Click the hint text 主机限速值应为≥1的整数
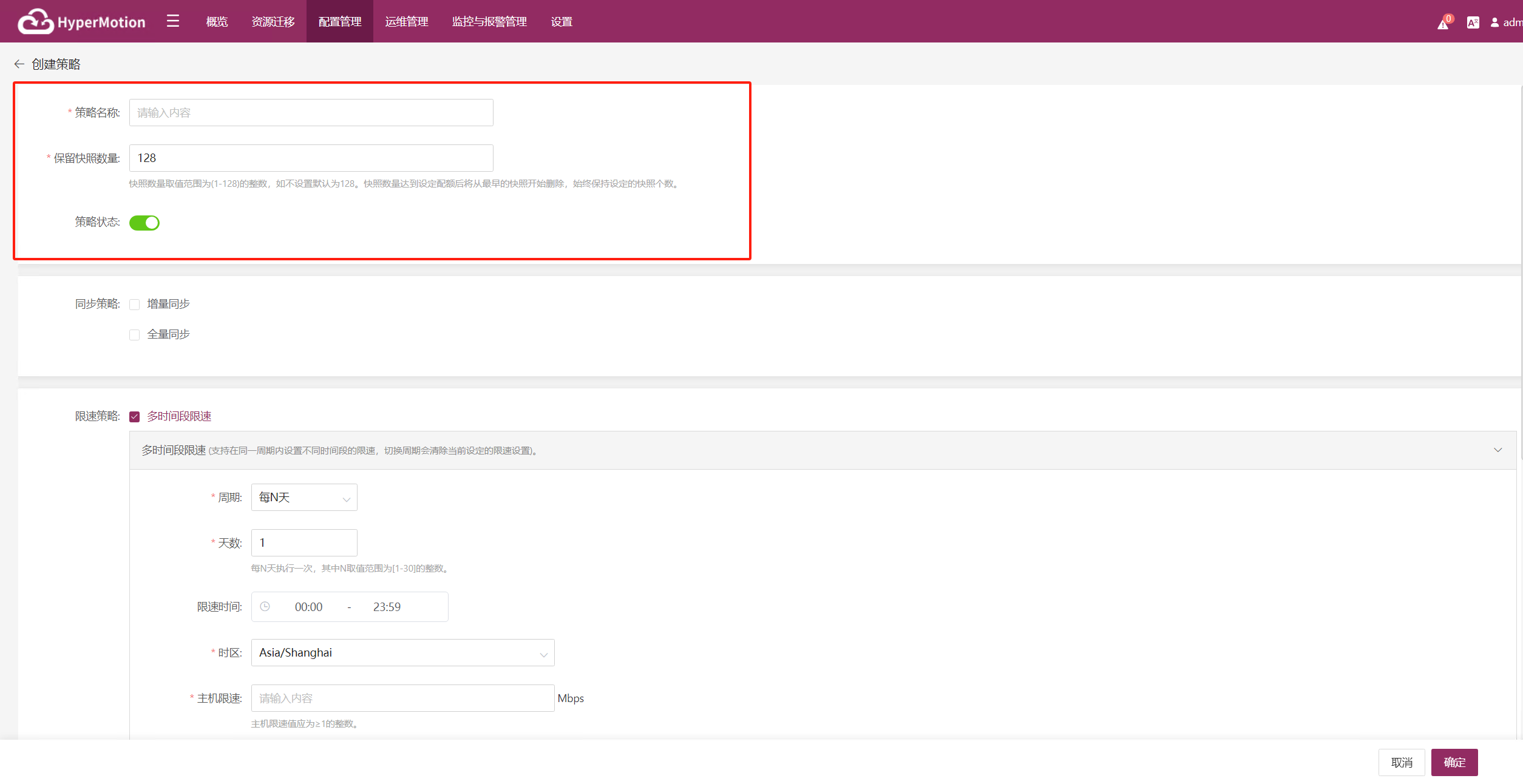The image size is (1523, 784). point(305,724)
